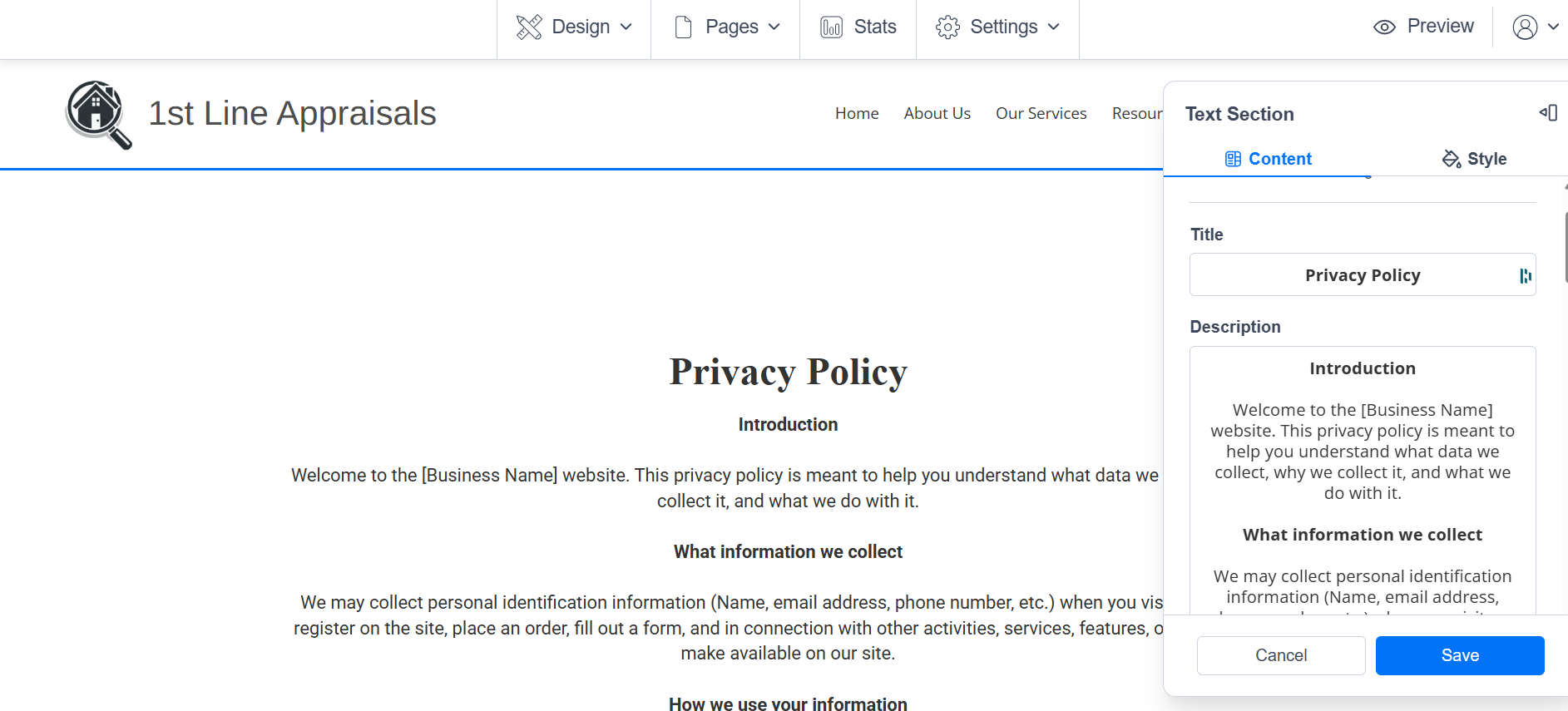Viewport: 1568px width, 711px height.
Task: Click into the Description text editor
Action: click(1363, 481)
